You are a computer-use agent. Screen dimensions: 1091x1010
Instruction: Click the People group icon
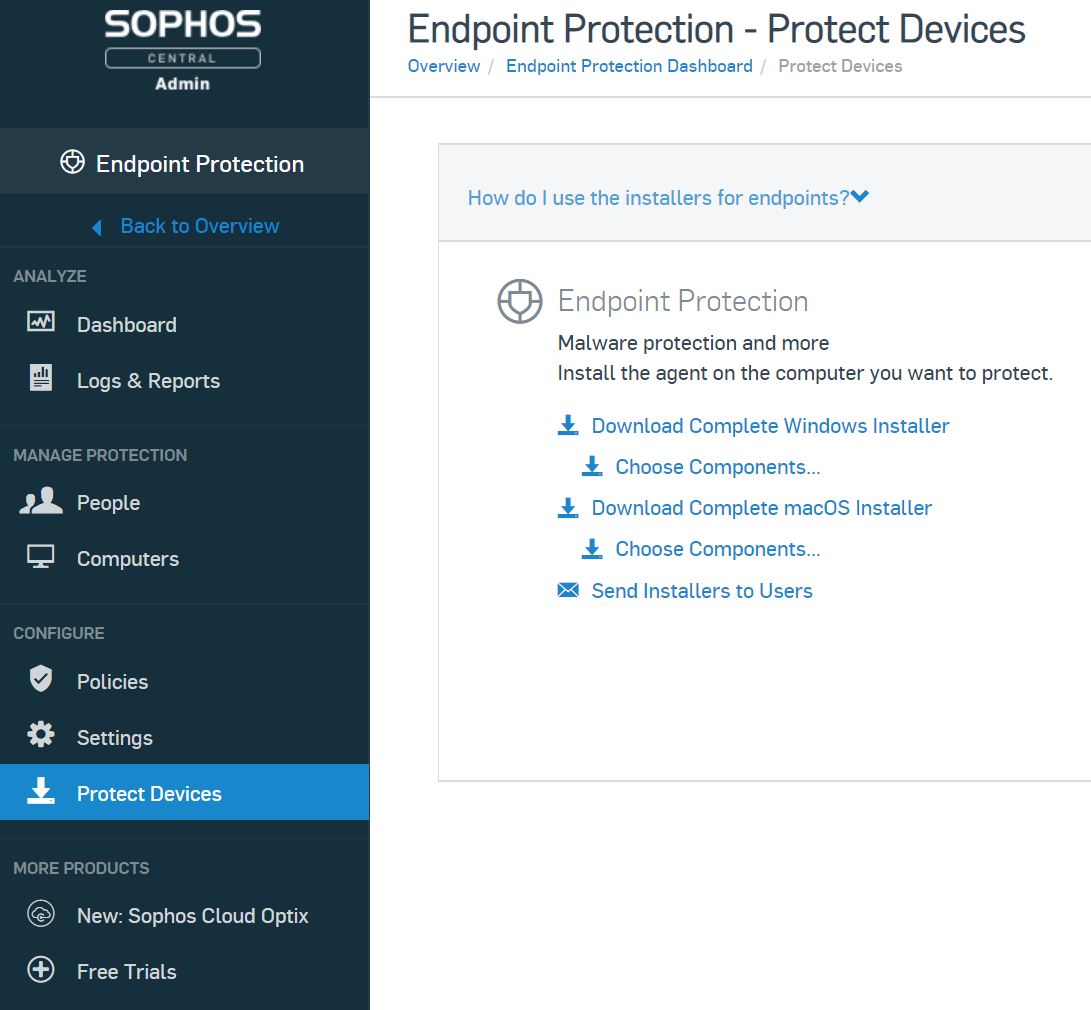click(x=41, y=501)
